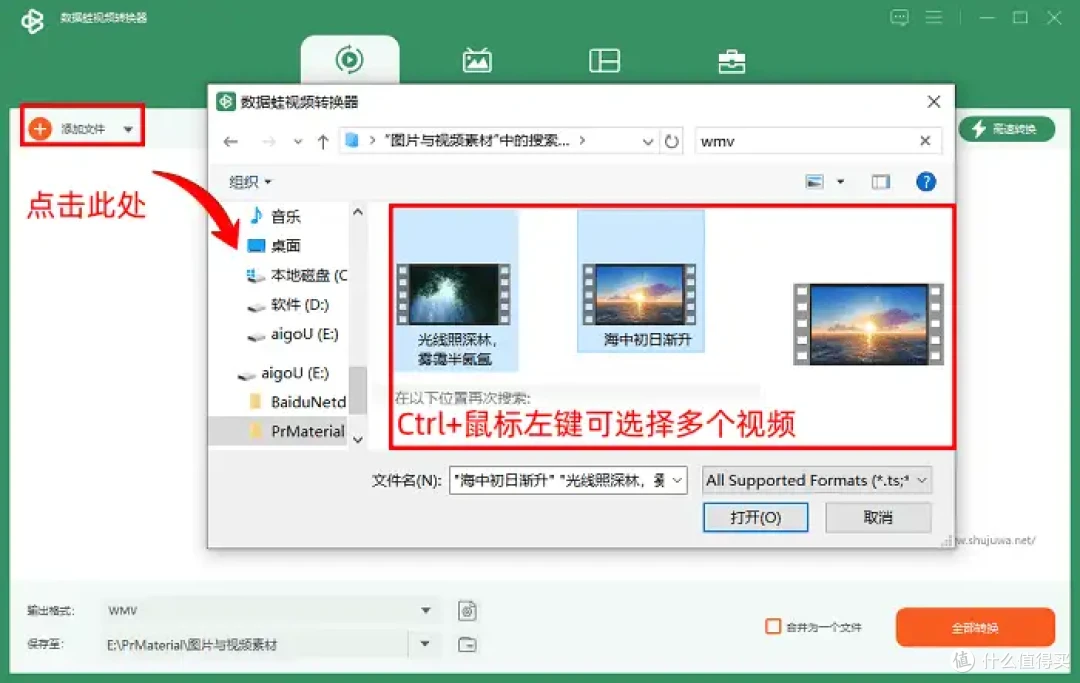Click the Open button

click(756, 517)
